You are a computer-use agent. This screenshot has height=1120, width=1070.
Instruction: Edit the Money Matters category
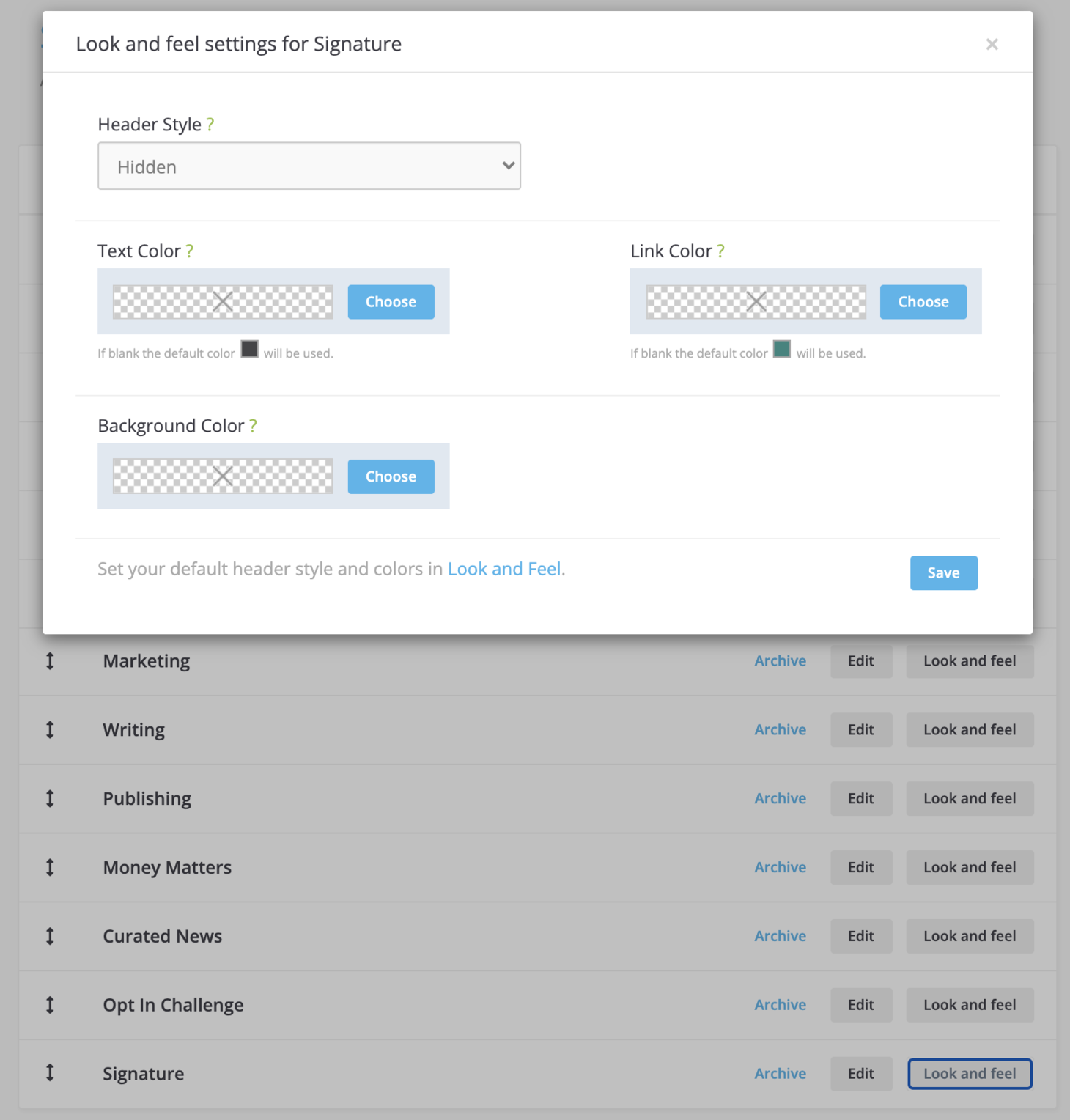[861, 868]
